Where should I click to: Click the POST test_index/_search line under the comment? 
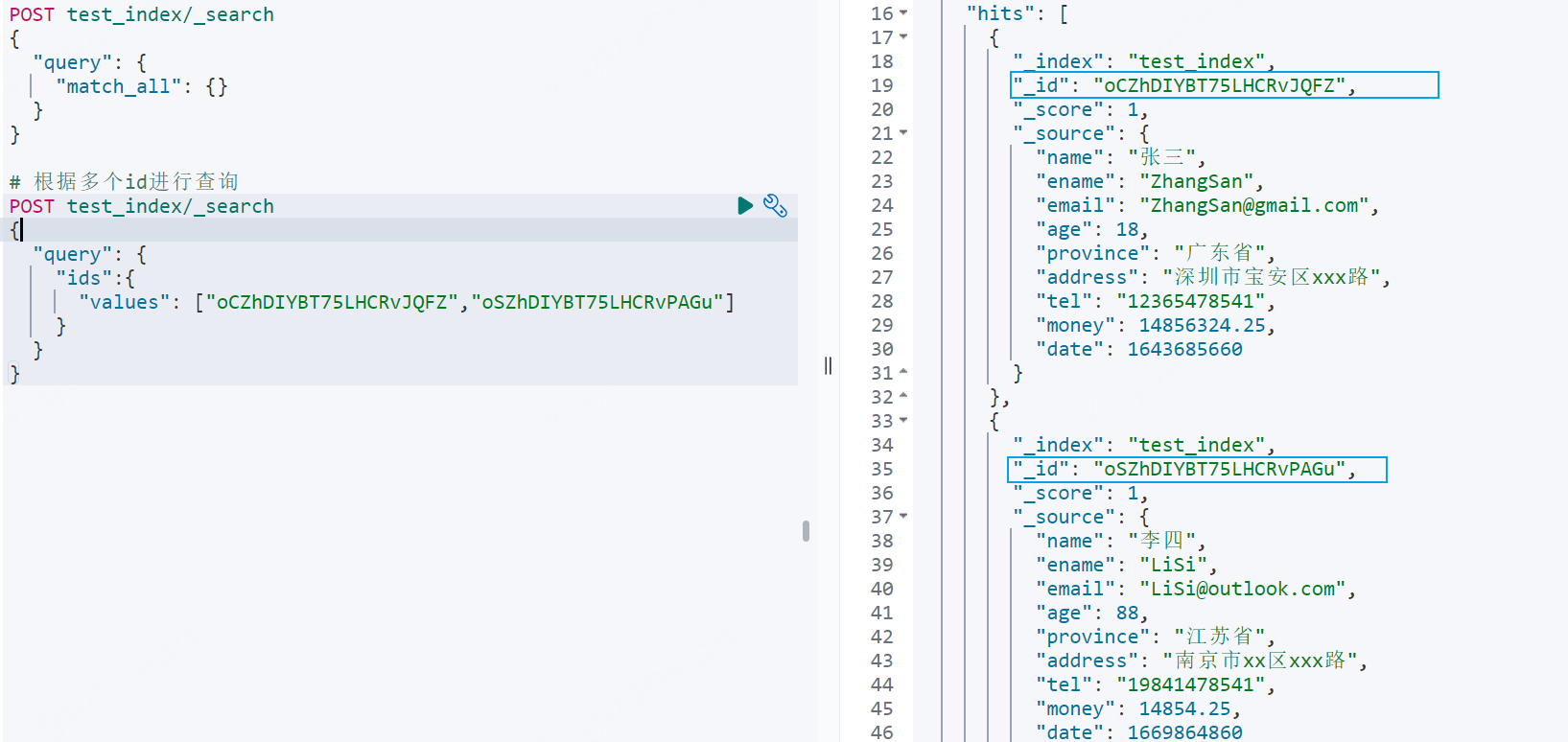click(142, 206)
